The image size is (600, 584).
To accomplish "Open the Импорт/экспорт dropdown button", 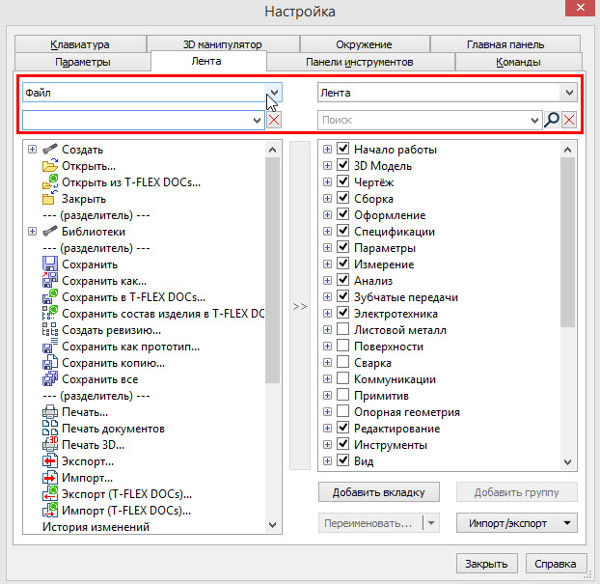I will click(x=517, y=523).
